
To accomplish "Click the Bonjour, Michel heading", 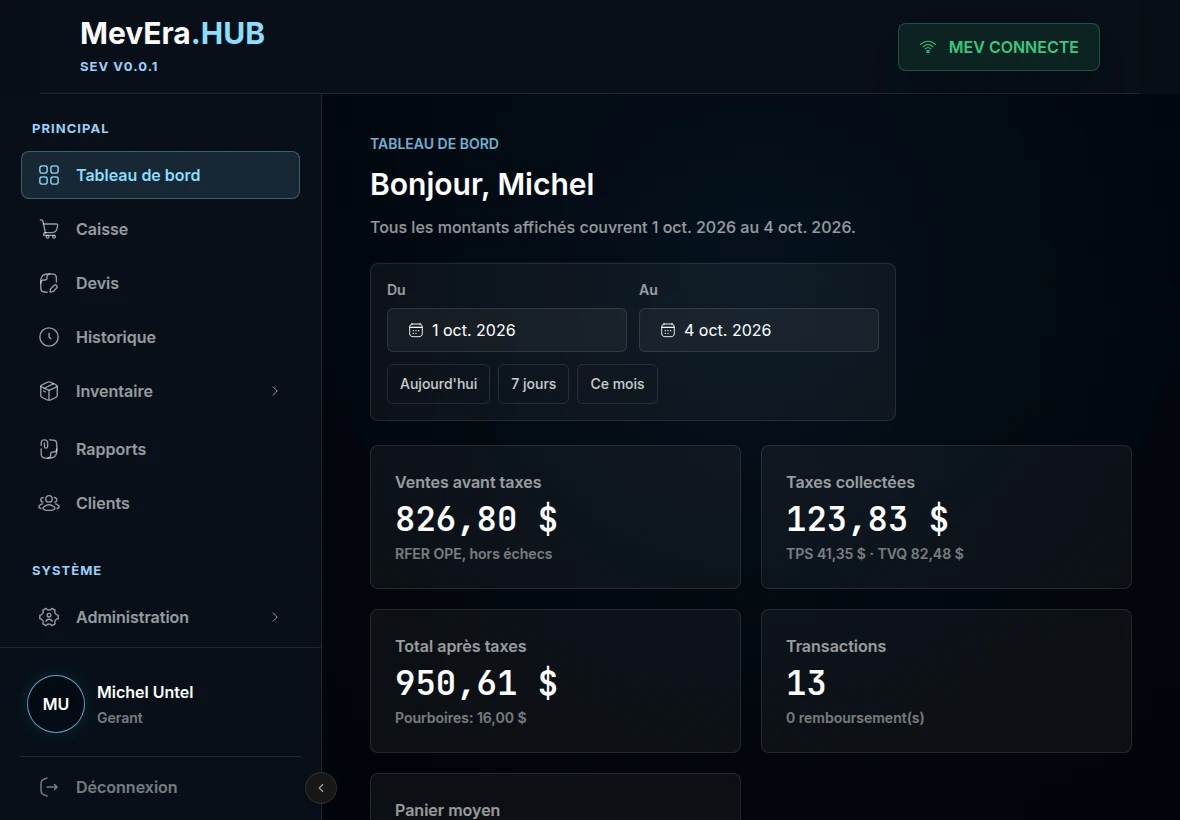I will tap(482, 184).
